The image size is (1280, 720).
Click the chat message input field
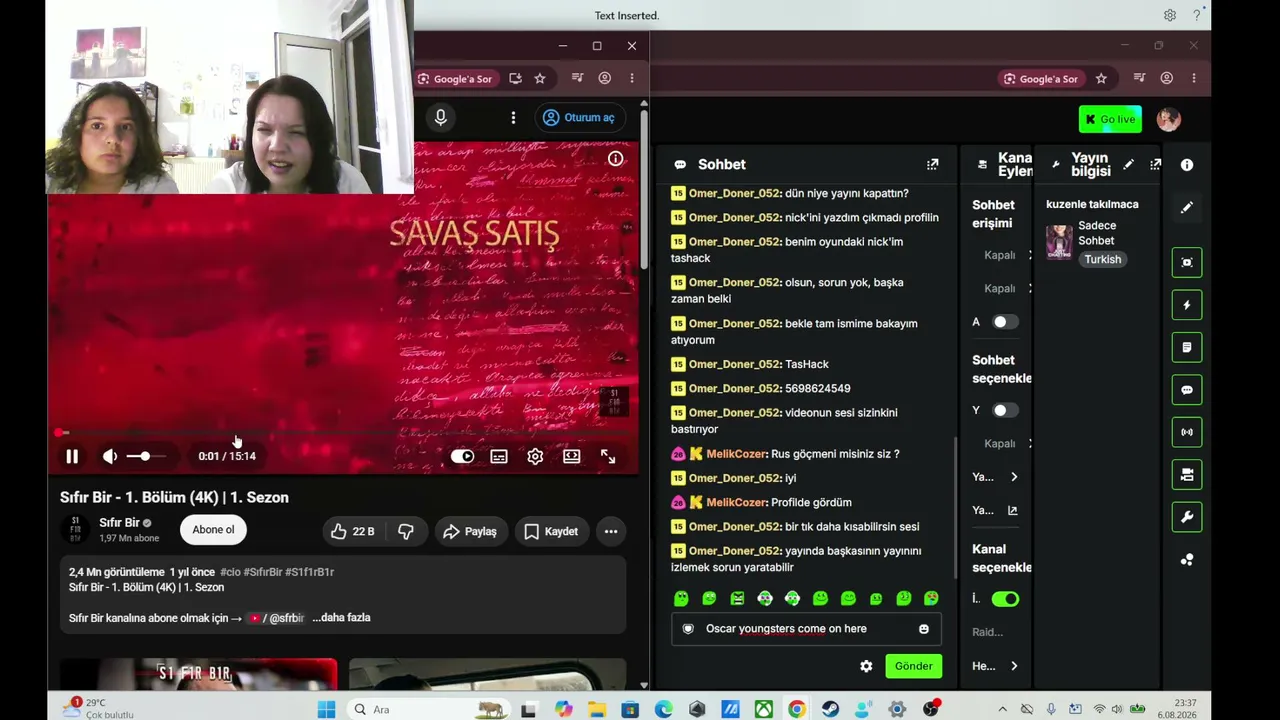(x=805, y=629)
